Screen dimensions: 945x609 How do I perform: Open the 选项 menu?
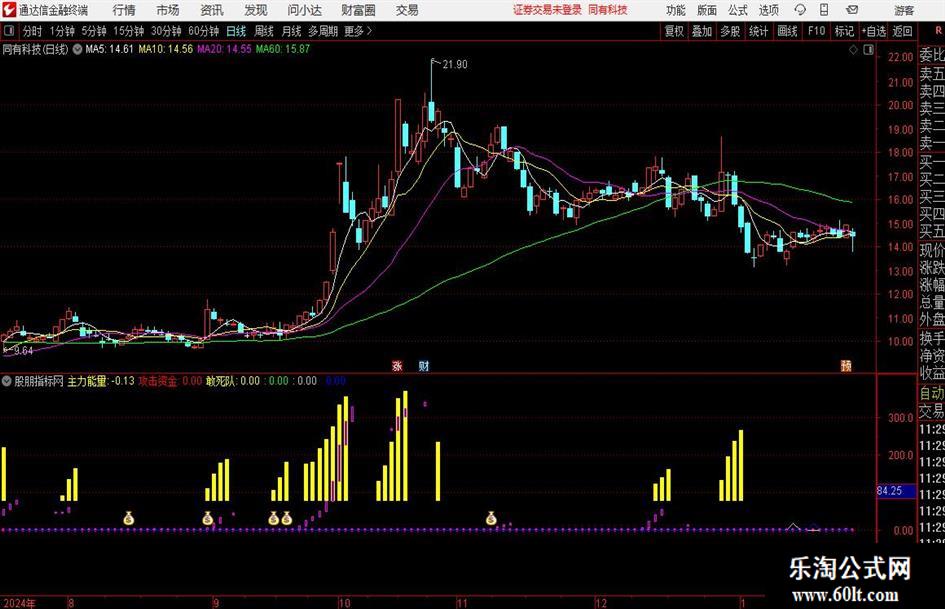(x=768, y=10)
